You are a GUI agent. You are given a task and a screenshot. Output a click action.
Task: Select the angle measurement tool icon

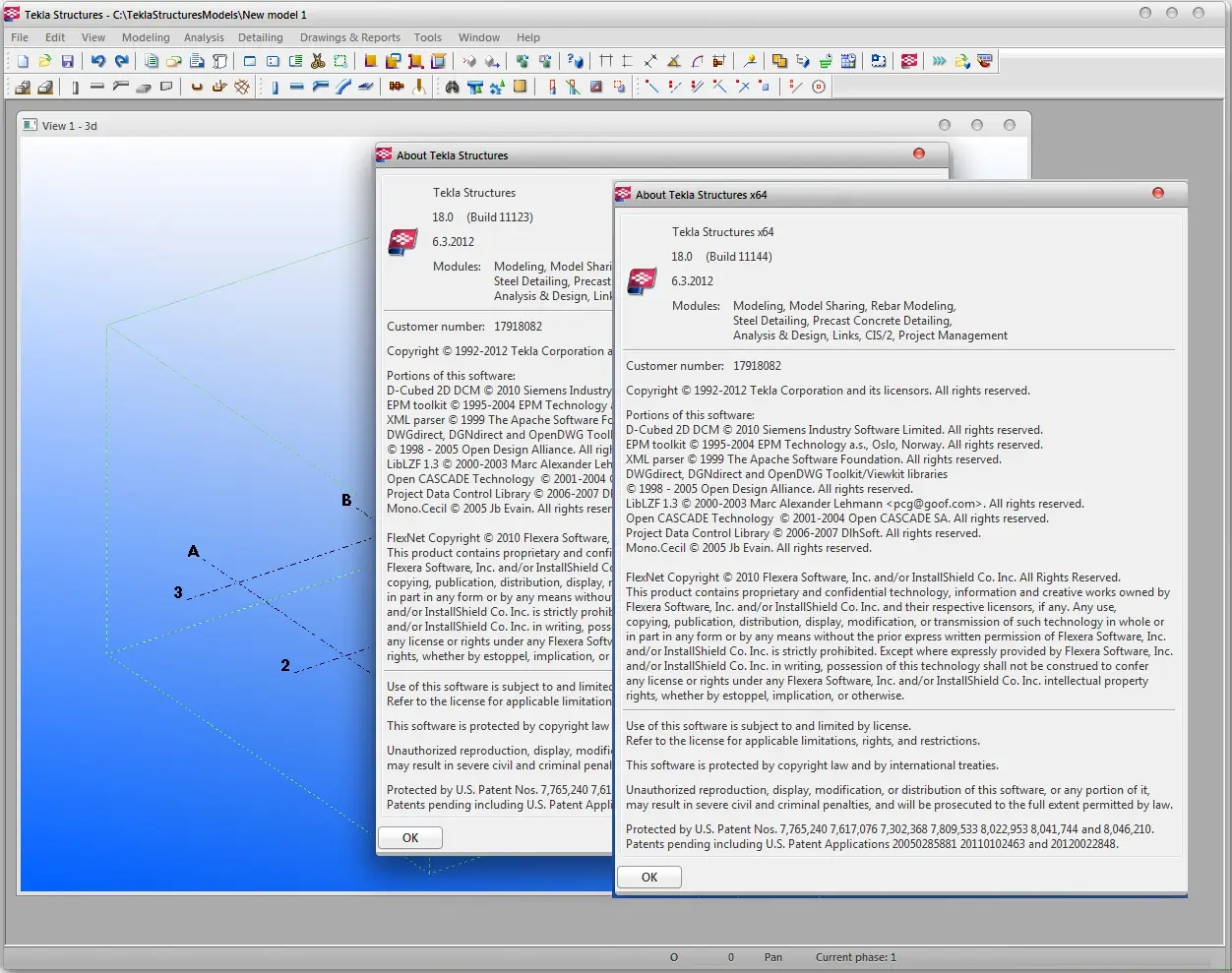(x=674, y=61)
